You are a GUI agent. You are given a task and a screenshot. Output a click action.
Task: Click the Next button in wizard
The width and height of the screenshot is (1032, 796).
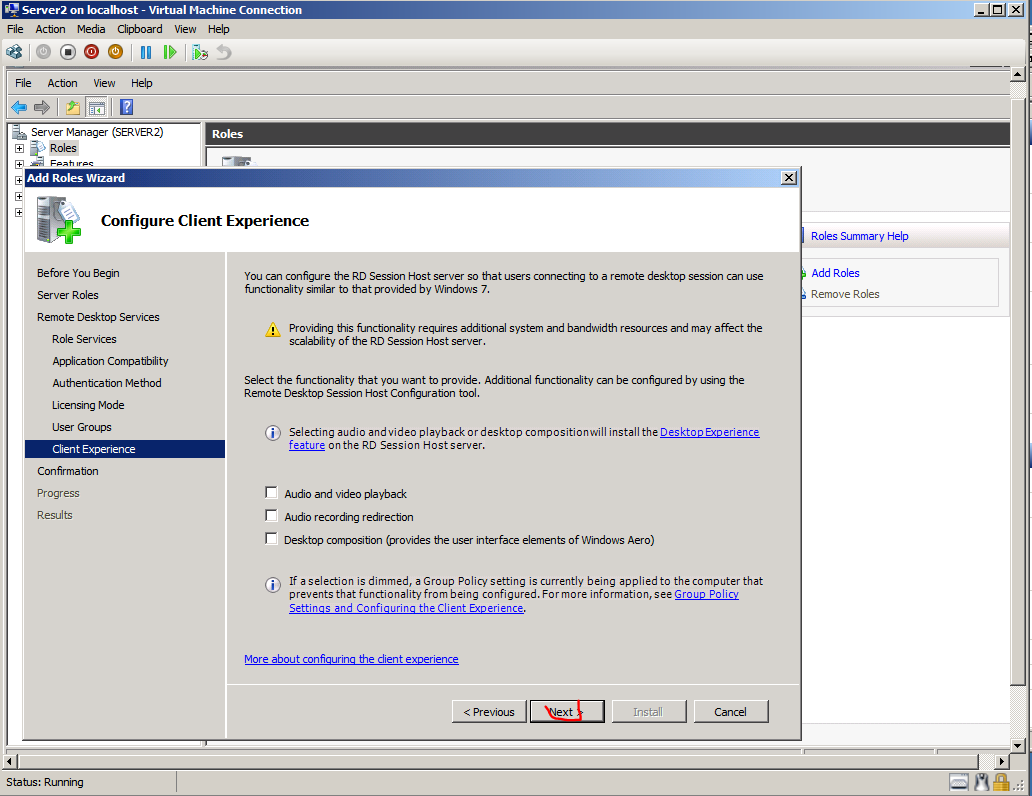(x=567, y=712)
